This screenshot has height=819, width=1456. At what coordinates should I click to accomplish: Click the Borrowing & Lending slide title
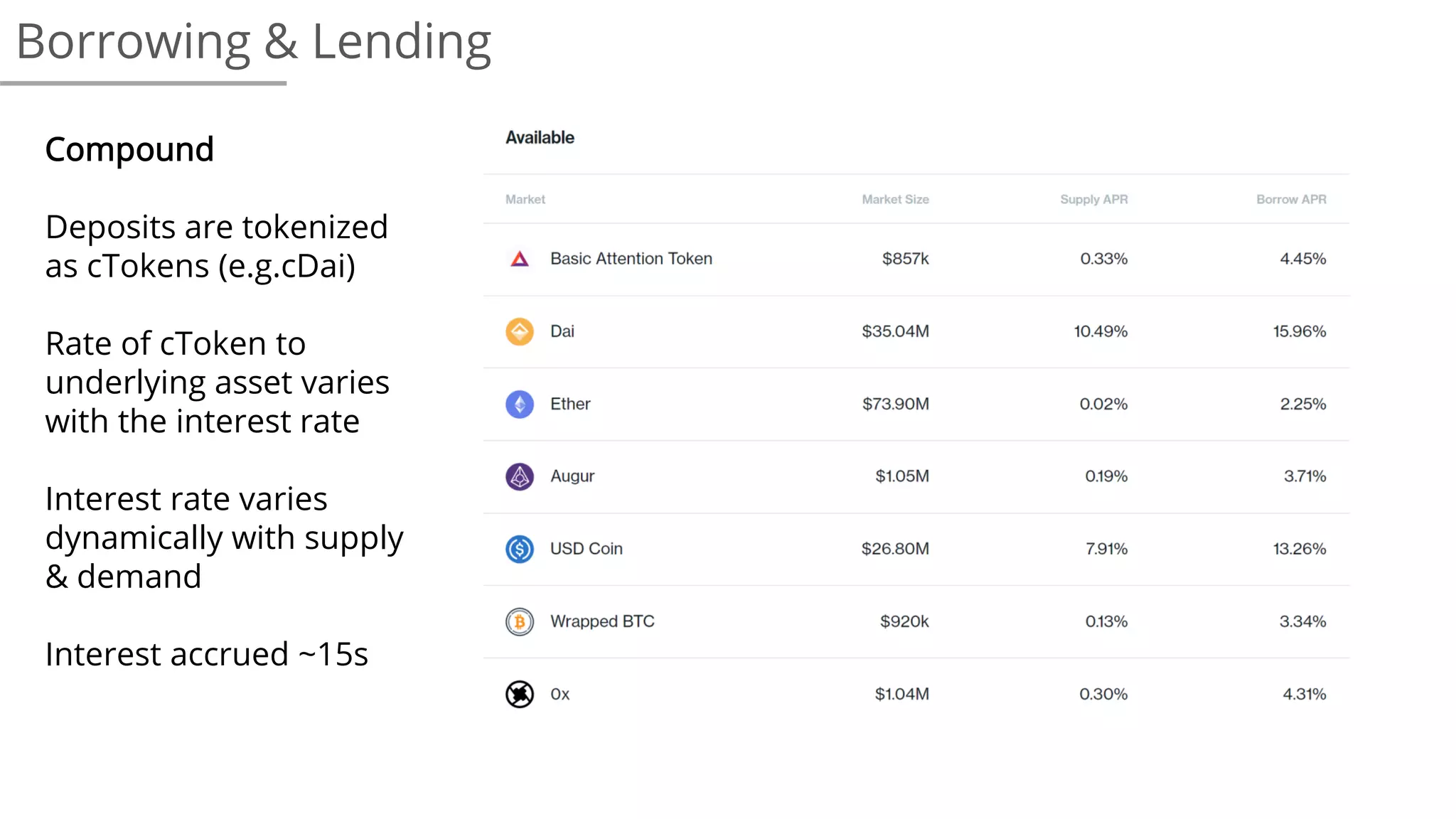pos(254,41)
